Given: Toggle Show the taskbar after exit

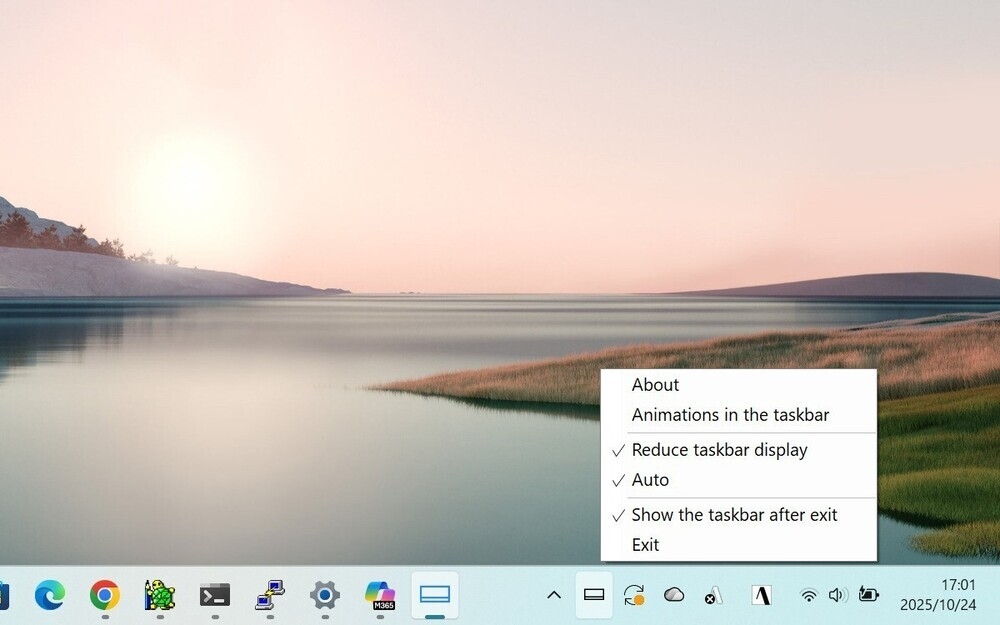Looking at the screenshot, I should (739, 515).
